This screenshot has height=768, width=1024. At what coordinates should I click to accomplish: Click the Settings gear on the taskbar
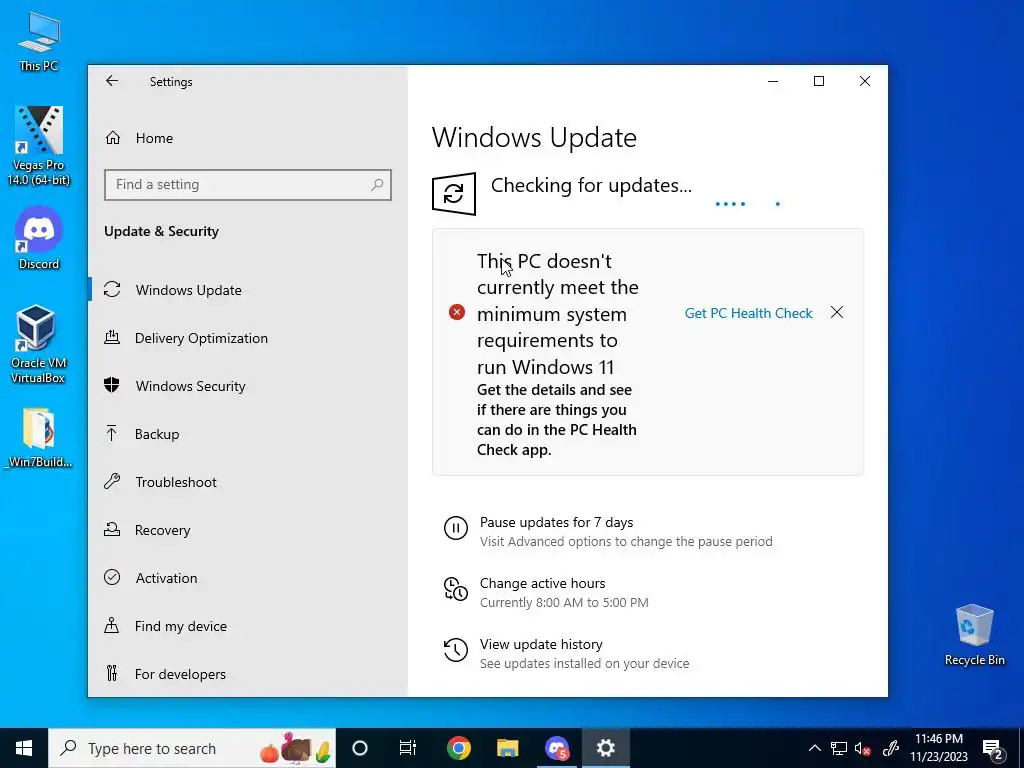(x=605, y=748)
